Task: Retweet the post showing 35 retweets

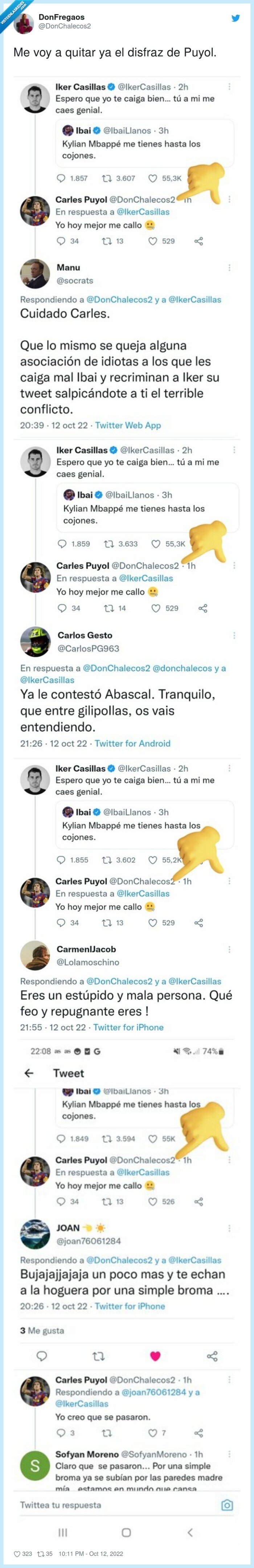Action: pyautogui.click(x=41, y=1553)
